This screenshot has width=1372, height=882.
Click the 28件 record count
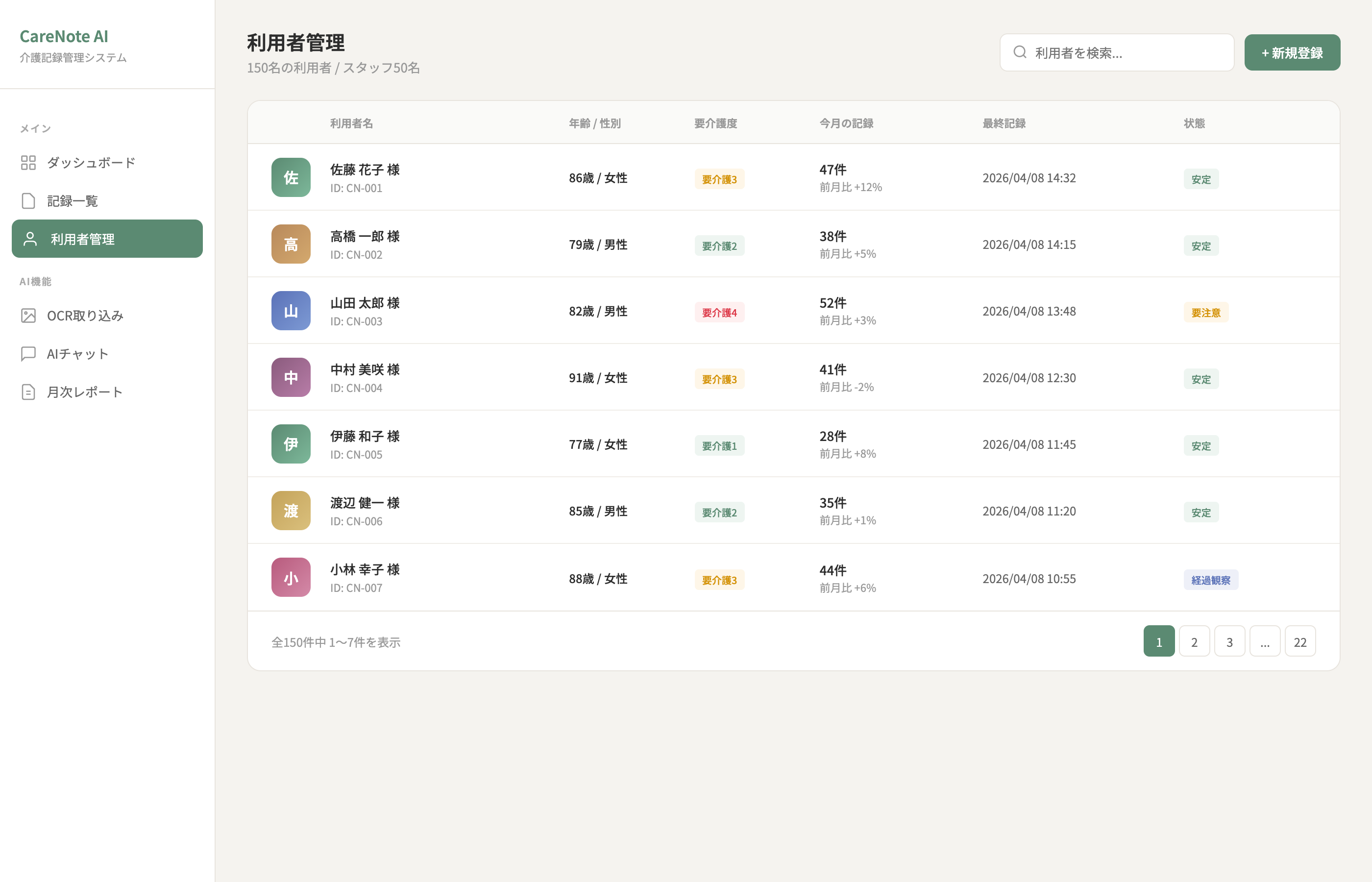click(833, 436)
